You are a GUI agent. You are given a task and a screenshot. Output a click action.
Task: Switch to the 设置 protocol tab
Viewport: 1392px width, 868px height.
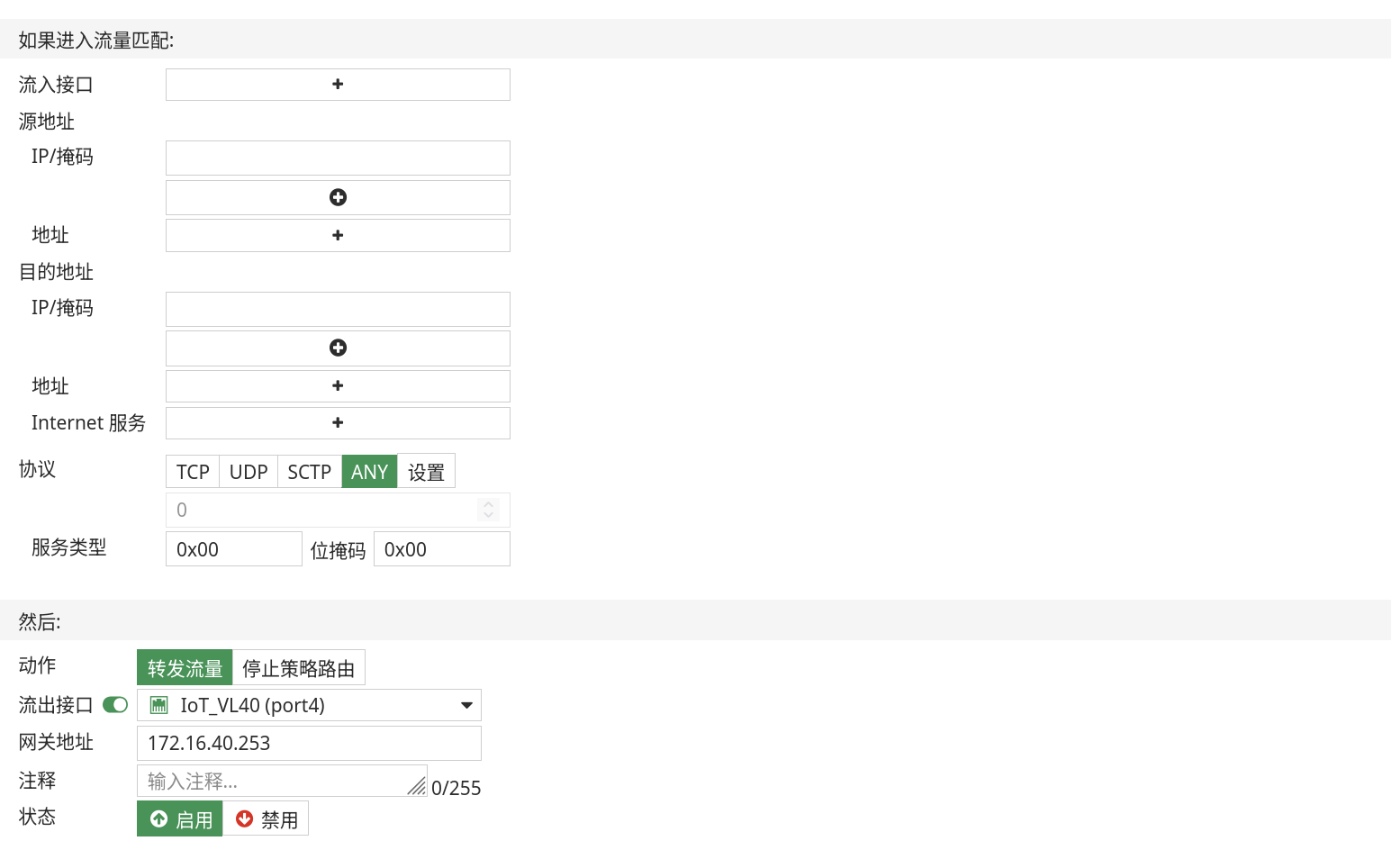coord(426,471)
